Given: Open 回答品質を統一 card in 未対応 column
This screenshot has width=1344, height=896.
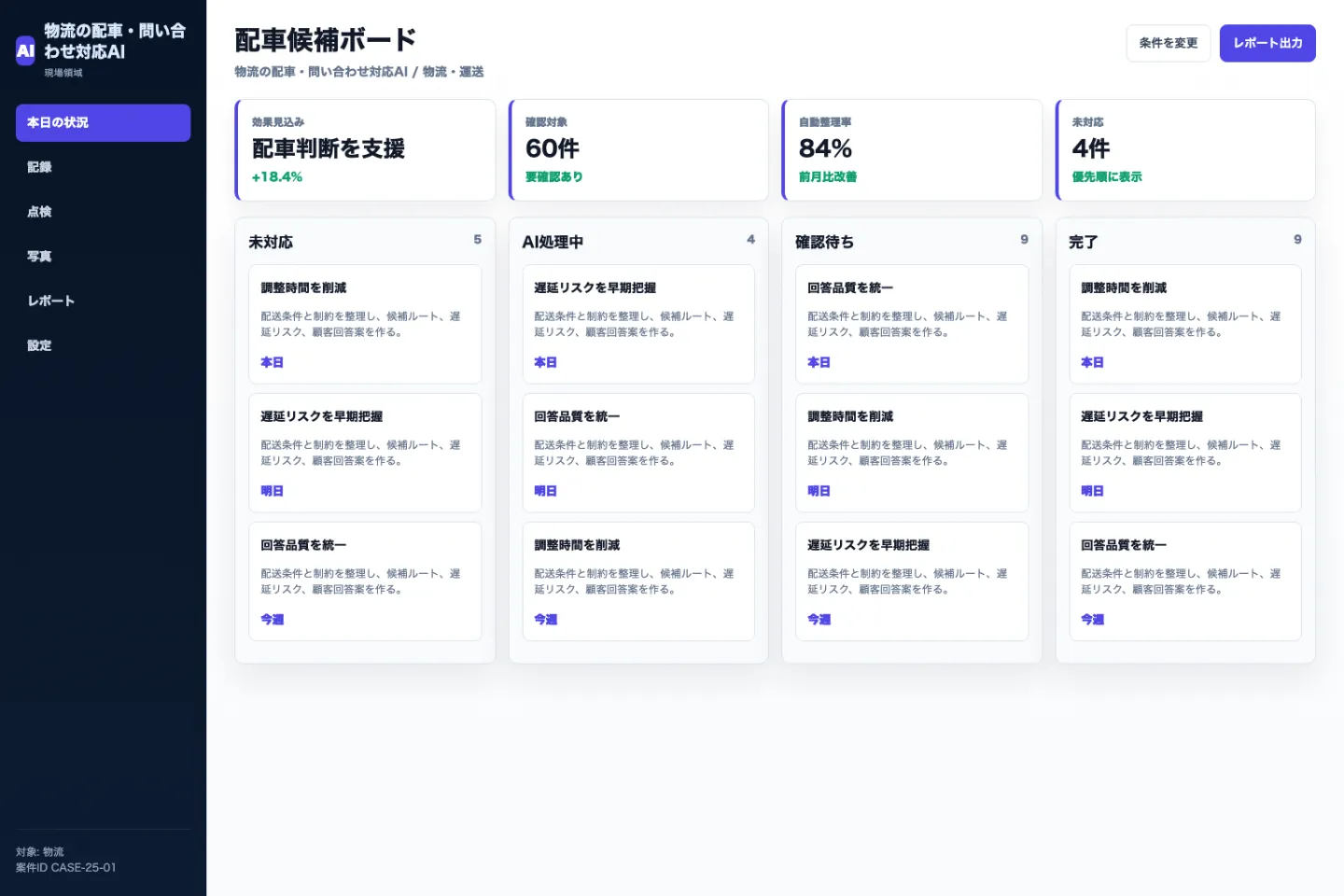Looking at the screenshot, I should point(365,581).
